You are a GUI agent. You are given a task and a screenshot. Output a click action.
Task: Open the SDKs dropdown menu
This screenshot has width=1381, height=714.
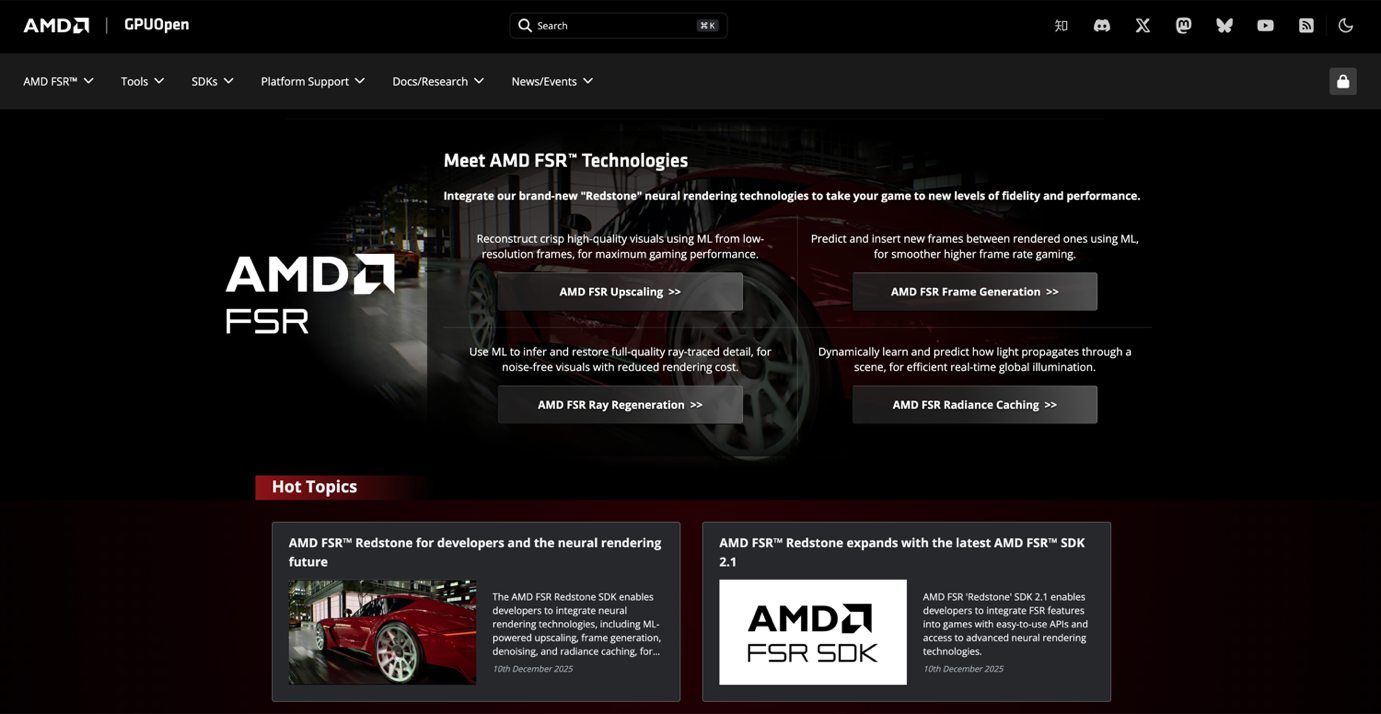pyautogui.click(x=212, y=81)
